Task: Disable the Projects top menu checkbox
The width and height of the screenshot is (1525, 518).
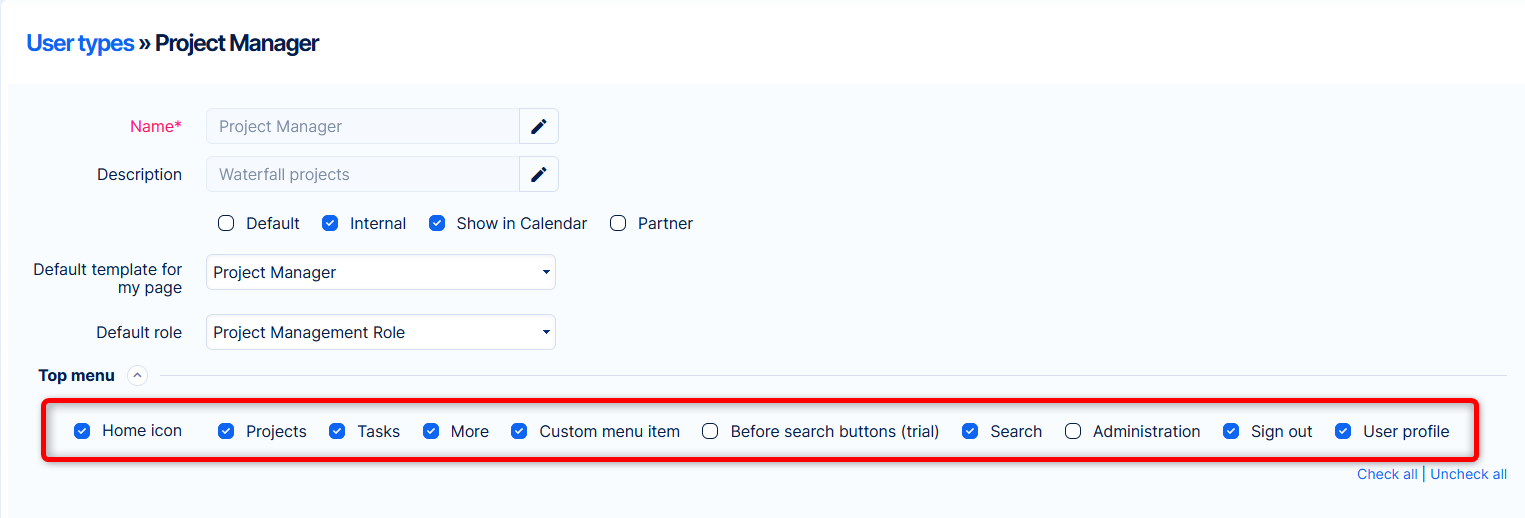Action: click(226, 431)
